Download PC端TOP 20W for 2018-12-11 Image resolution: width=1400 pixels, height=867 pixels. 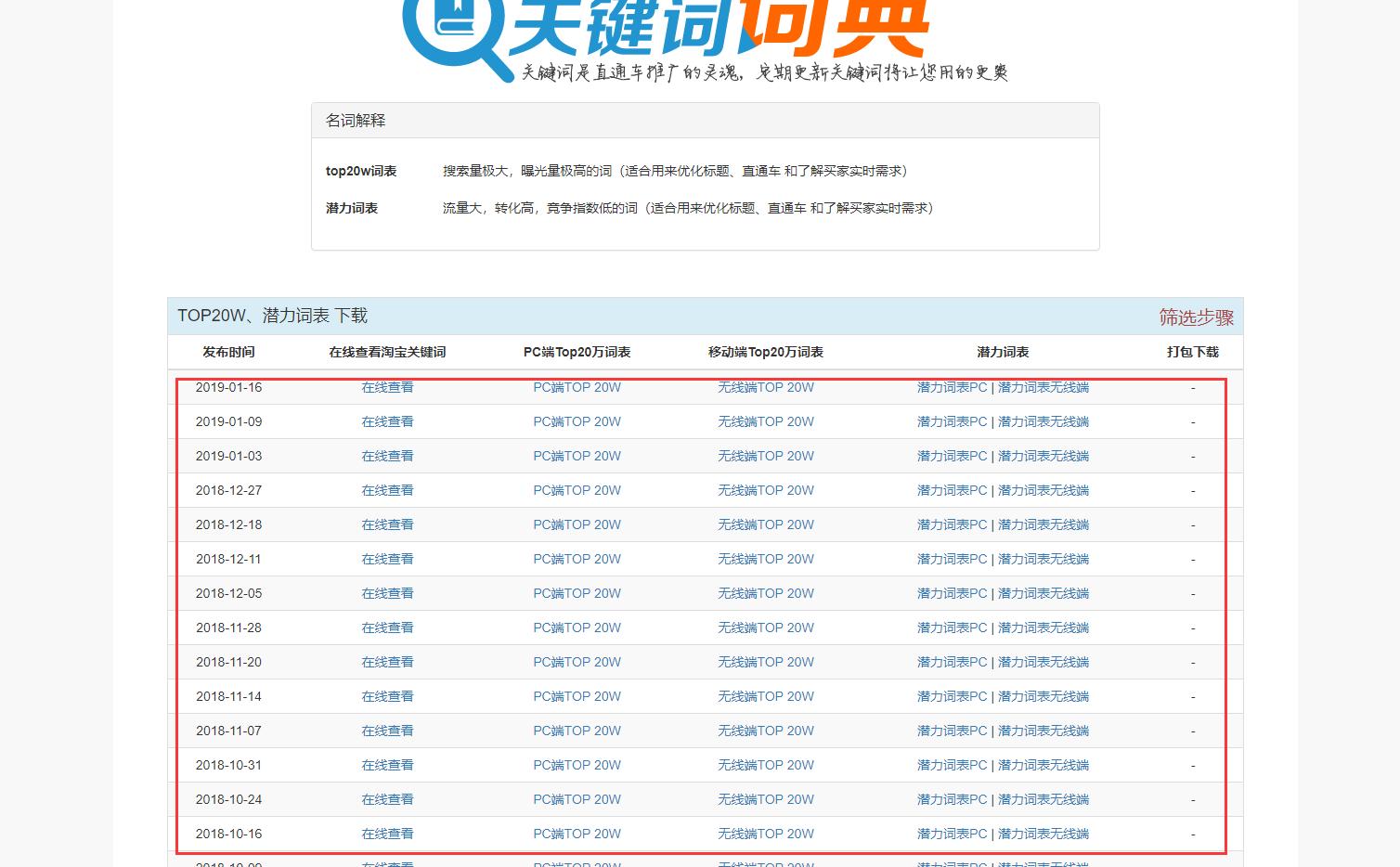tap(577, 559)
